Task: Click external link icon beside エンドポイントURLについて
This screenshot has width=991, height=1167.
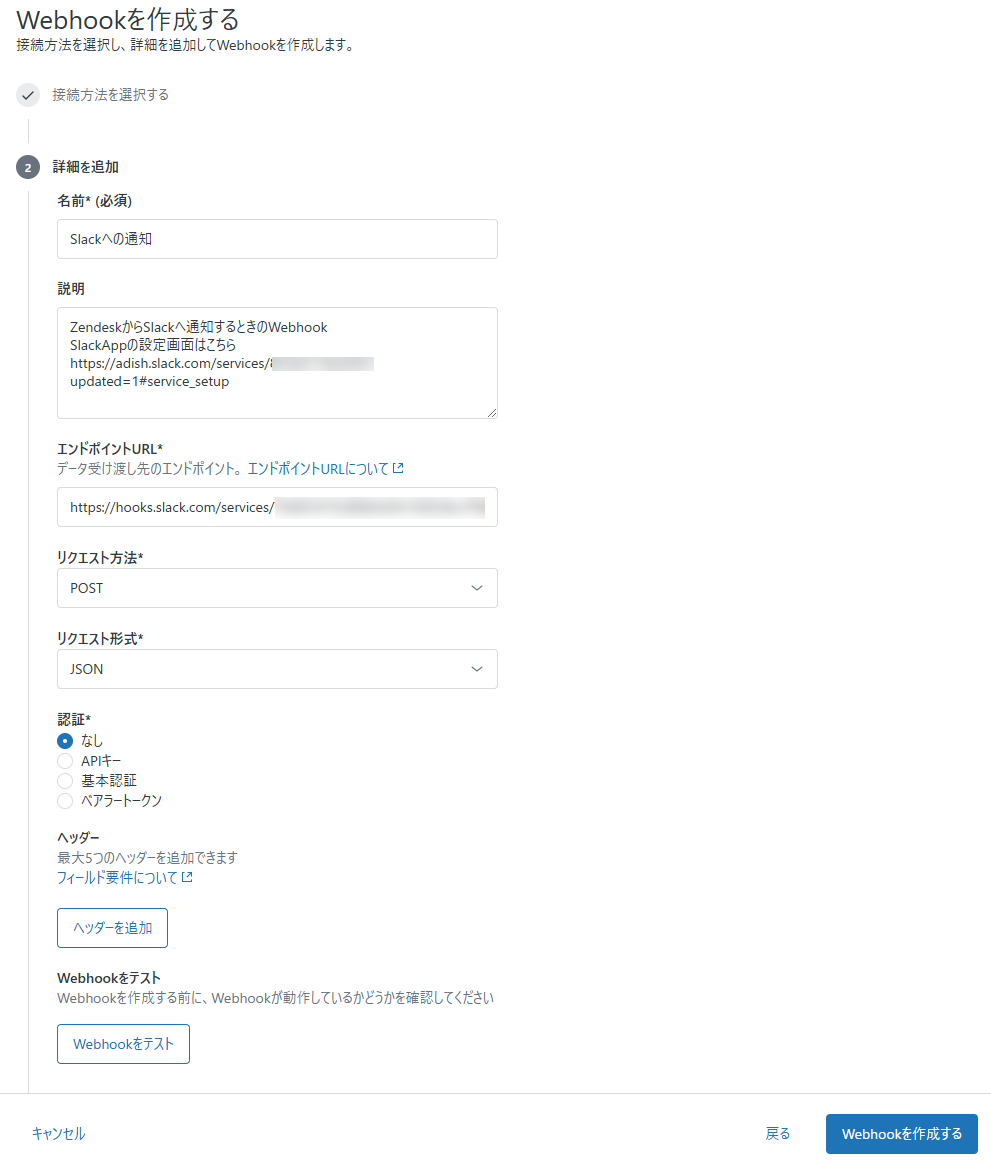Action: 398,468
